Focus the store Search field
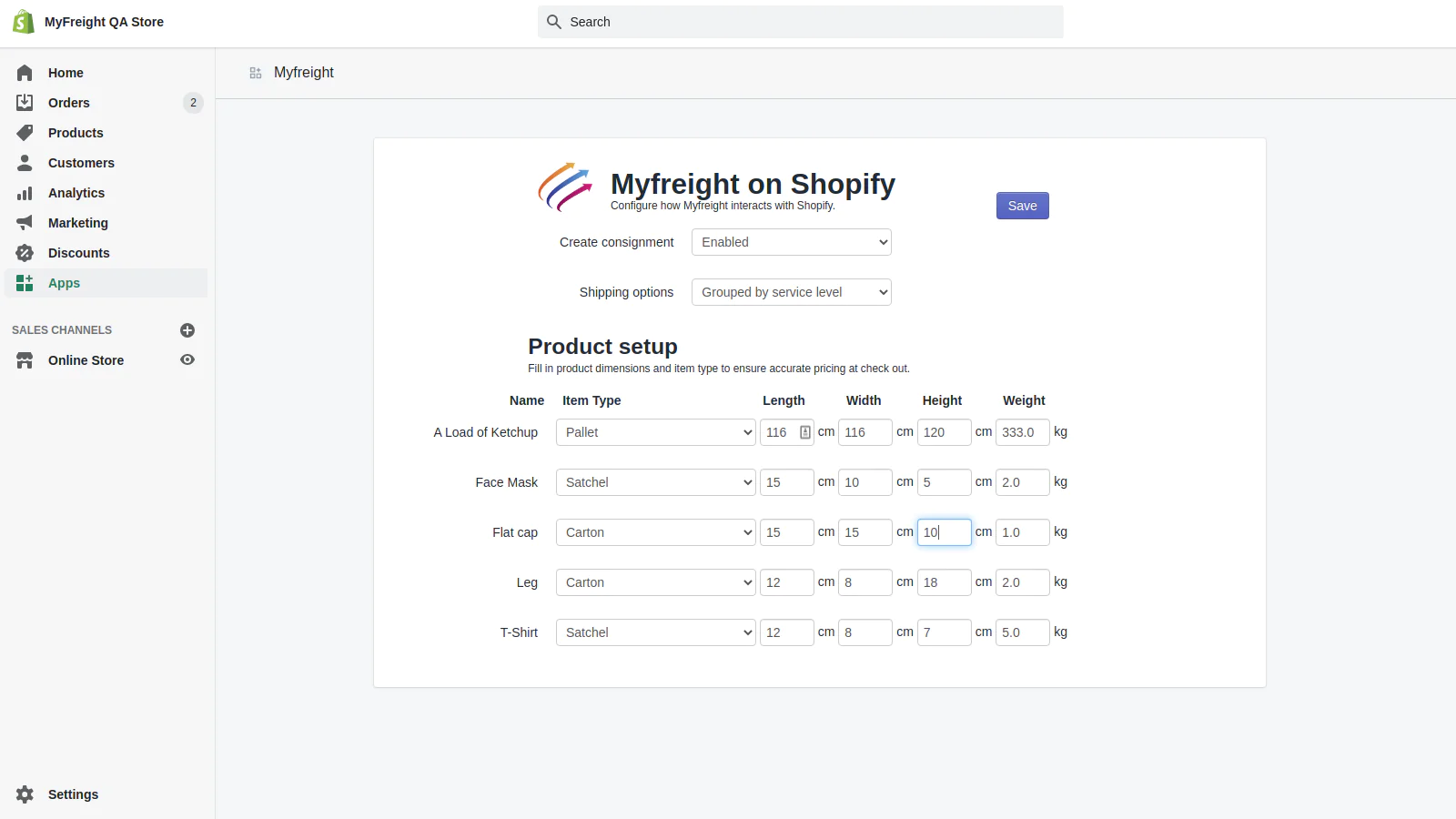This screenshot has height=819, width=1456. 801,22
